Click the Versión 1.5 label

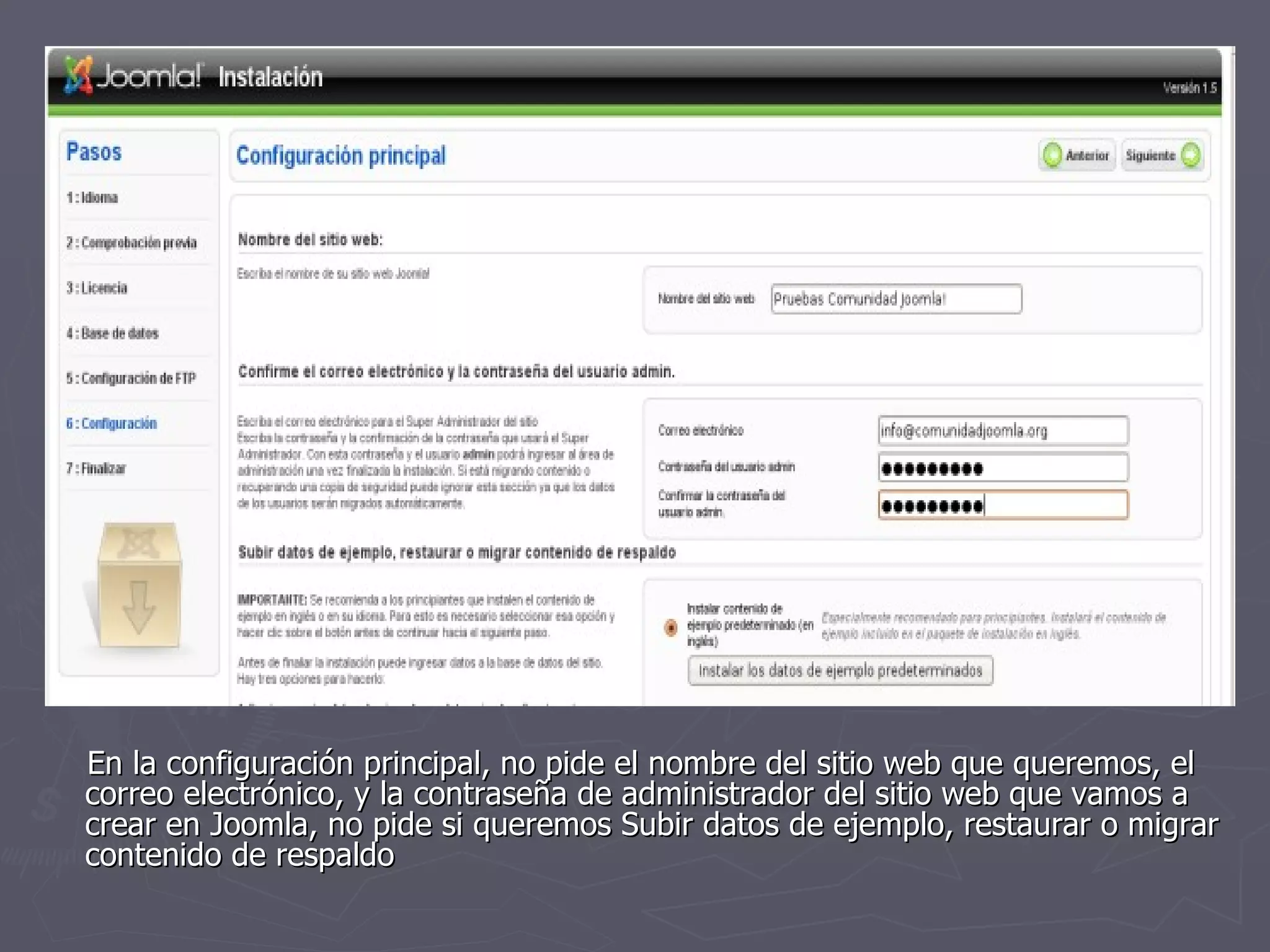click(x=1190, y=88)
